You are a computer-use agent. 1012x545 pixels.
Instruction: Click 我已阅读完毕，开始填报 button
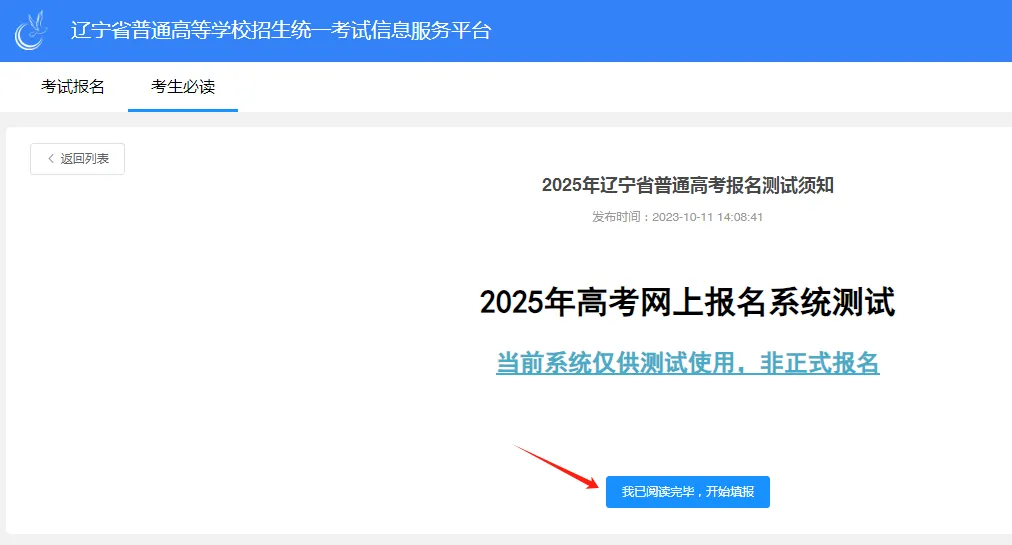(x=687, y=492)
